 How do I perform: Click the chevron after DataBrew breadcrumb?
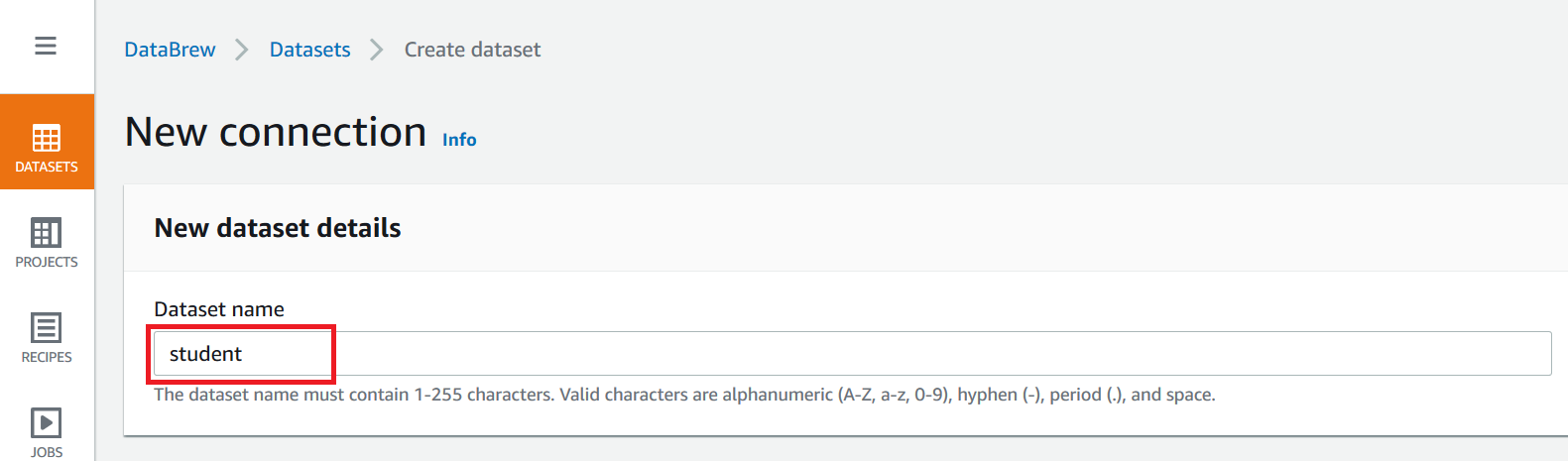[242, 50]
